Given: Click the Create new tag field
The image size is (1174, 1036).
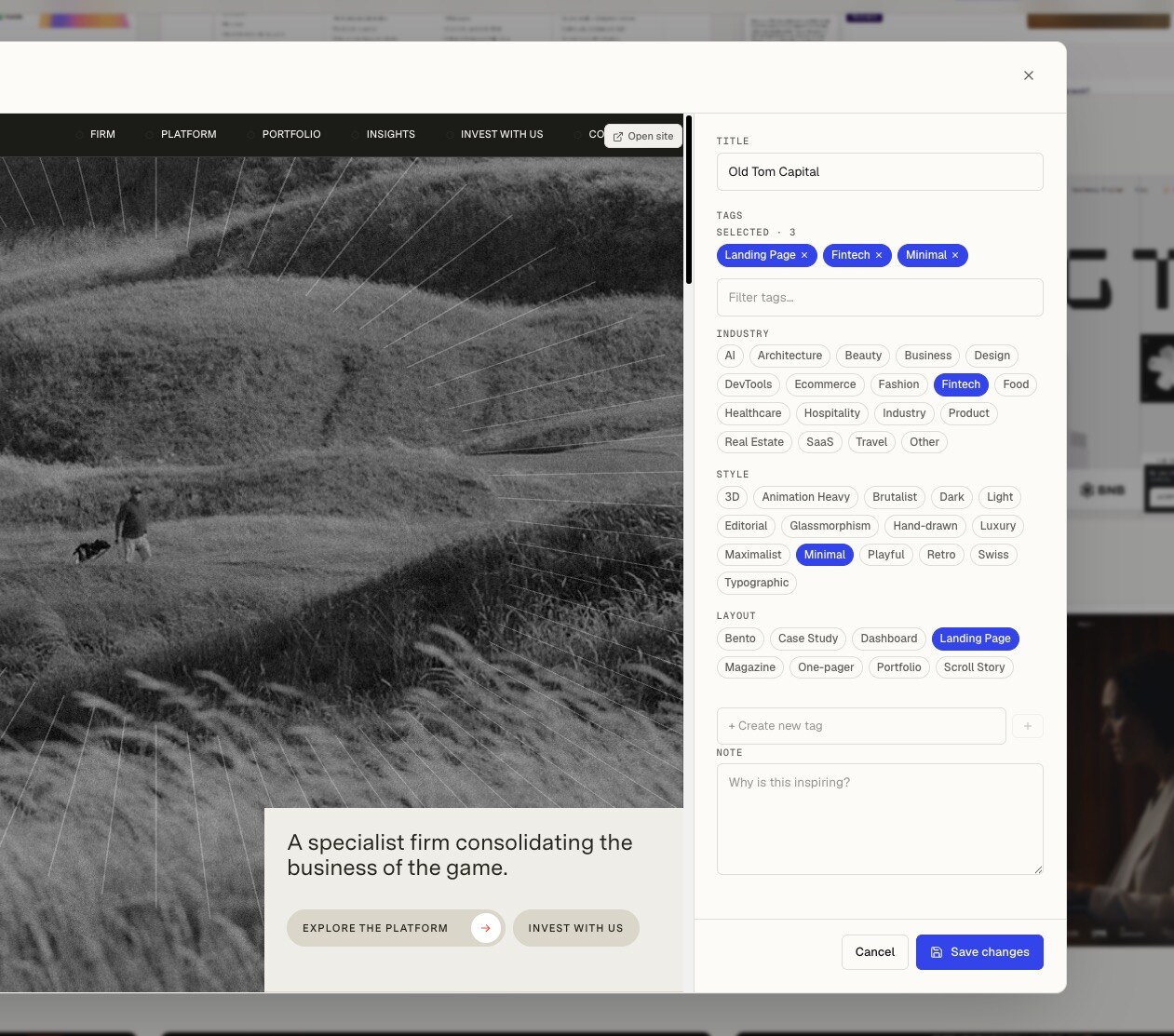Looking at the screenshot, I should (861, 726).
